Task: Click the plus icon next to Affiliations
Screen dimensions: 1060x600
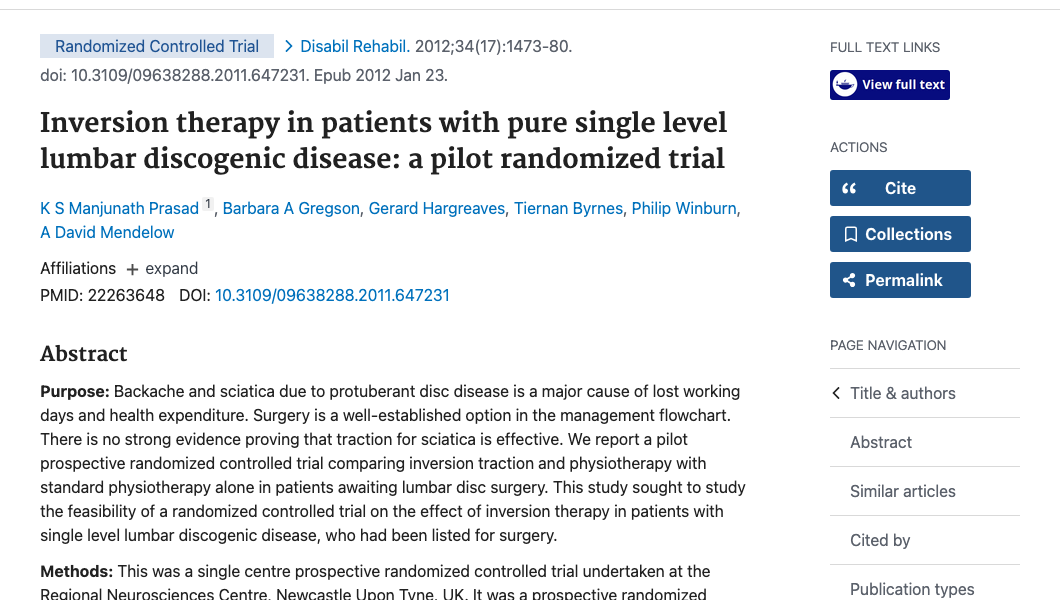Action: (x=132, y=268)
